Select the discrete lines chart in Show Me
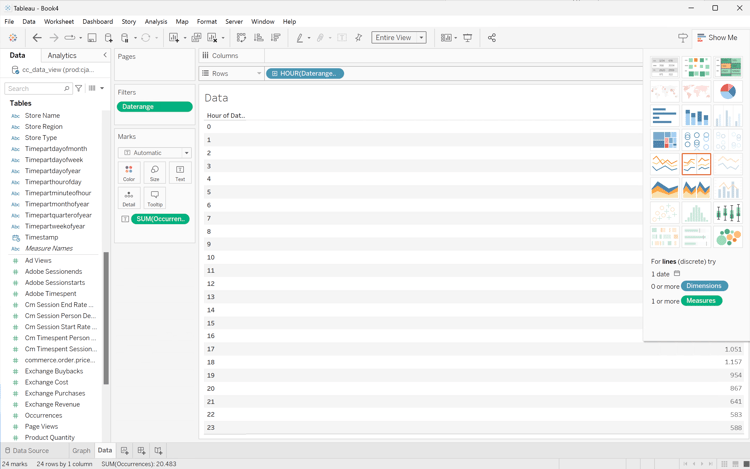 696,164
